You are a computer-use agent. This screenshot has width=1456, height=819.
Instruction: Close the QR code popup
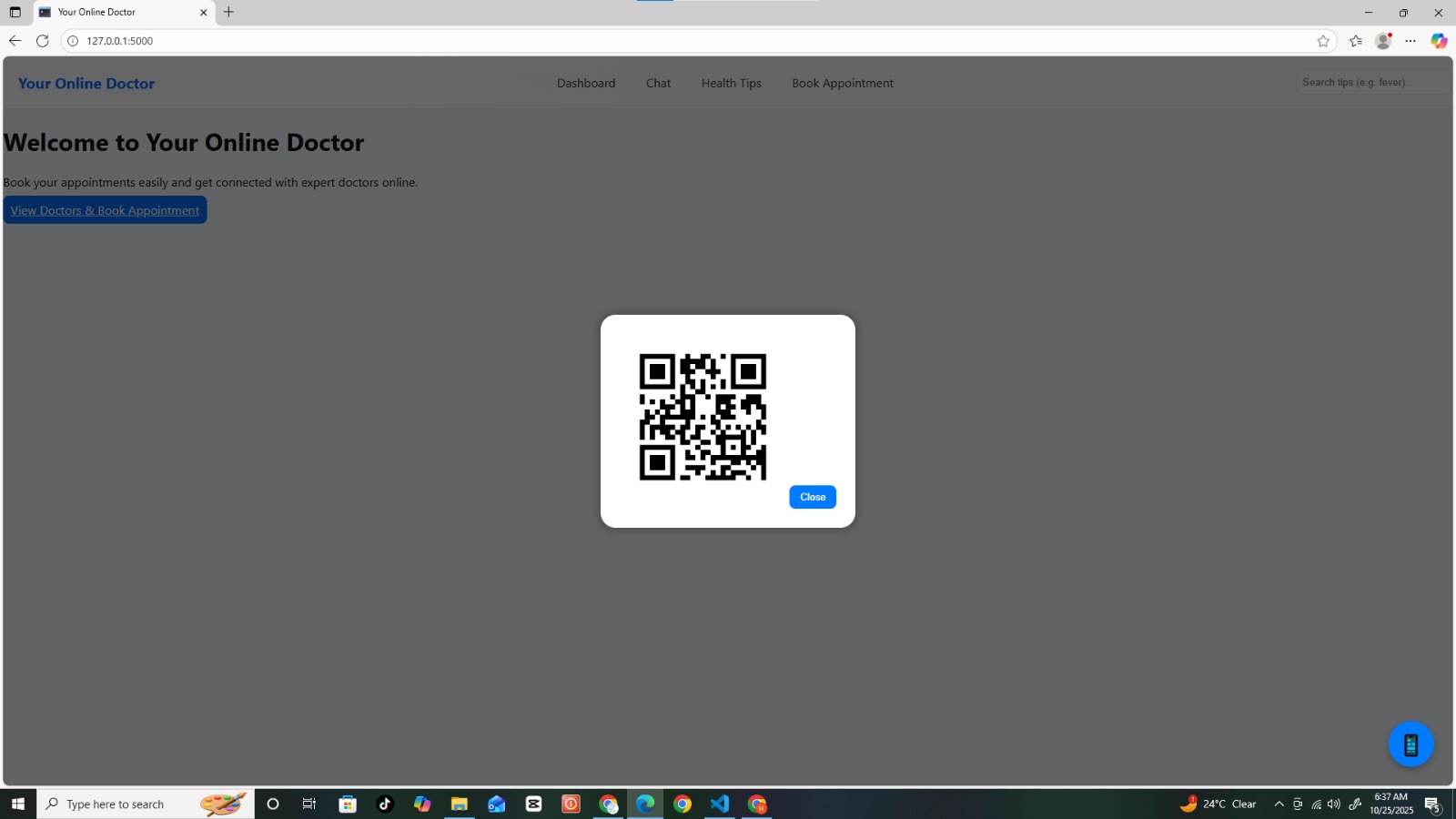click(812, 497)
